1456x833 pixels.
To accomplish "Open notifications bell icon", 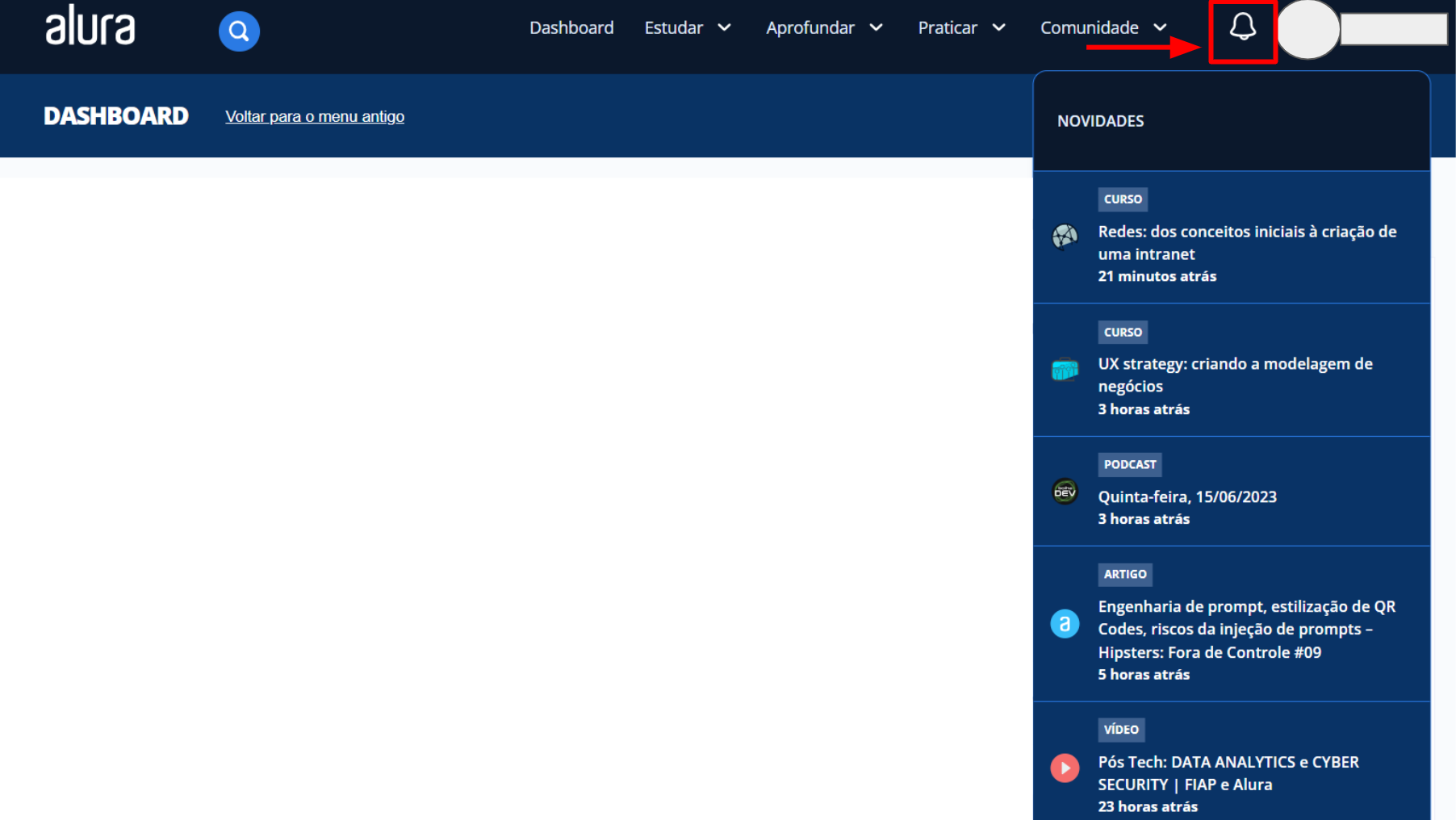I will click(x=1242, y=29).
